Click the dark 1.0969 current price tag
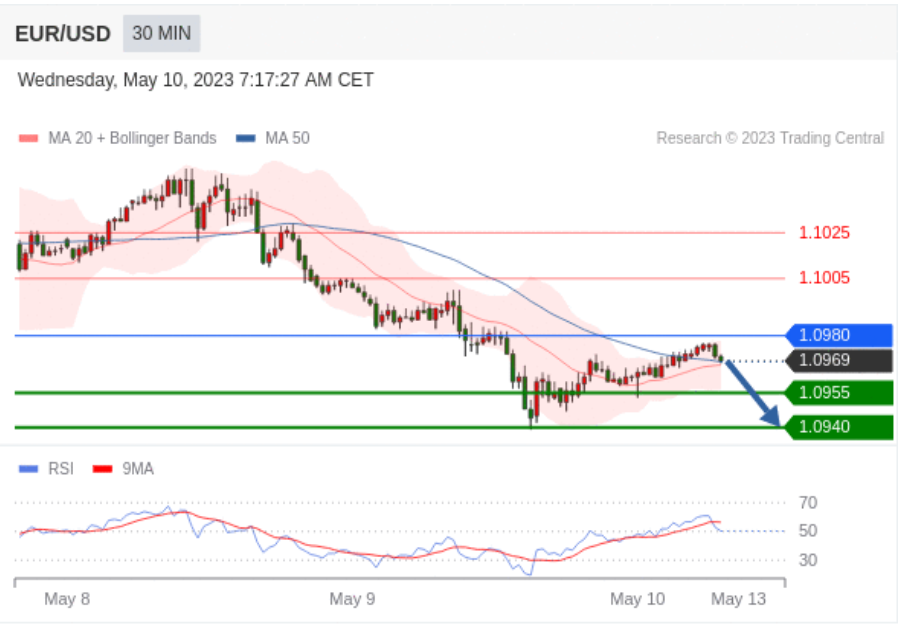This screenshot has height=627, width=901. (839, 360)
